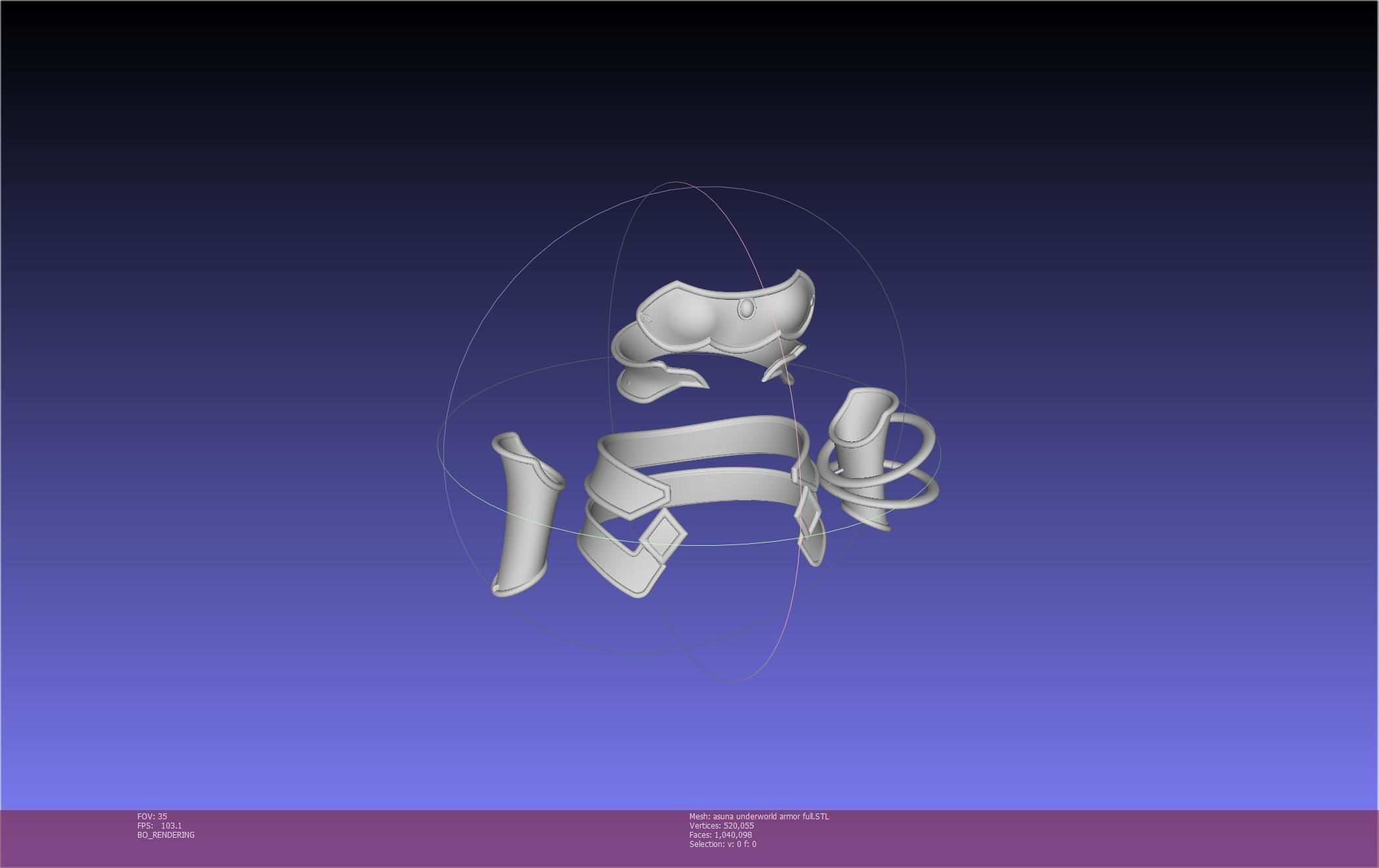Click the chest armor breastplate piece
Image resolution: width=1379 pixels, height=868 pixels.
[697, 319]
